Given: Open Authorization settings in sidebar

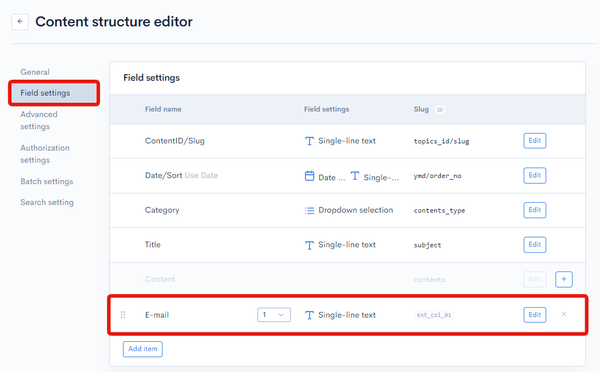Looking at the screenshot, I should click(45, 154).
